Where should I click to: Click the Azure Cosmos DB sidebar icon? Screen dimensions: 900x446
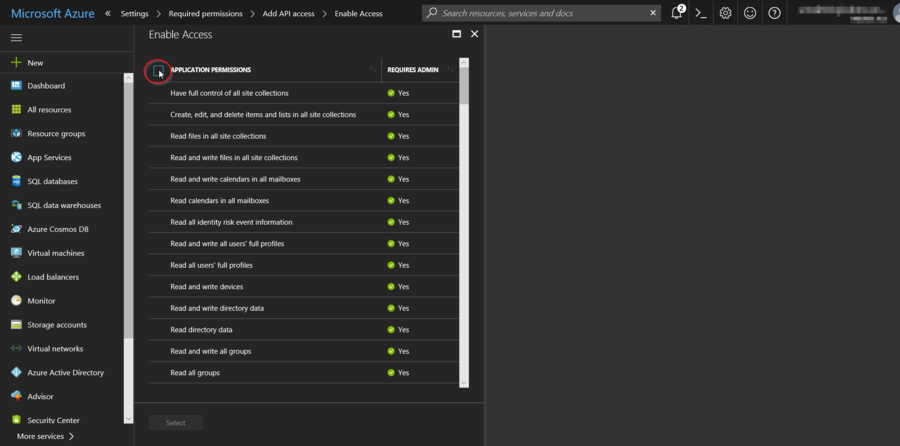click(x=17, y=229)
